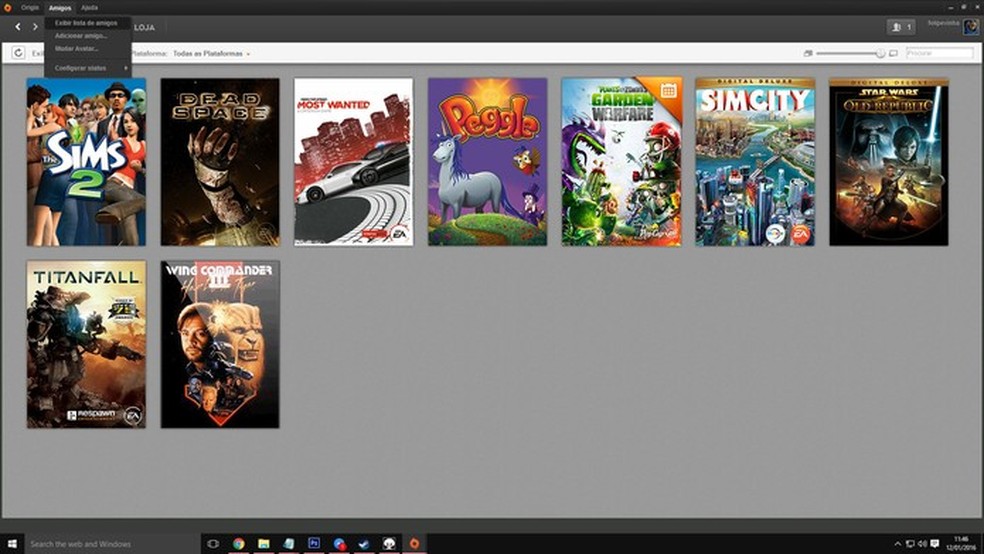Switch to the LOJA tab
This screenshot has width=984, height=554.
144,27
